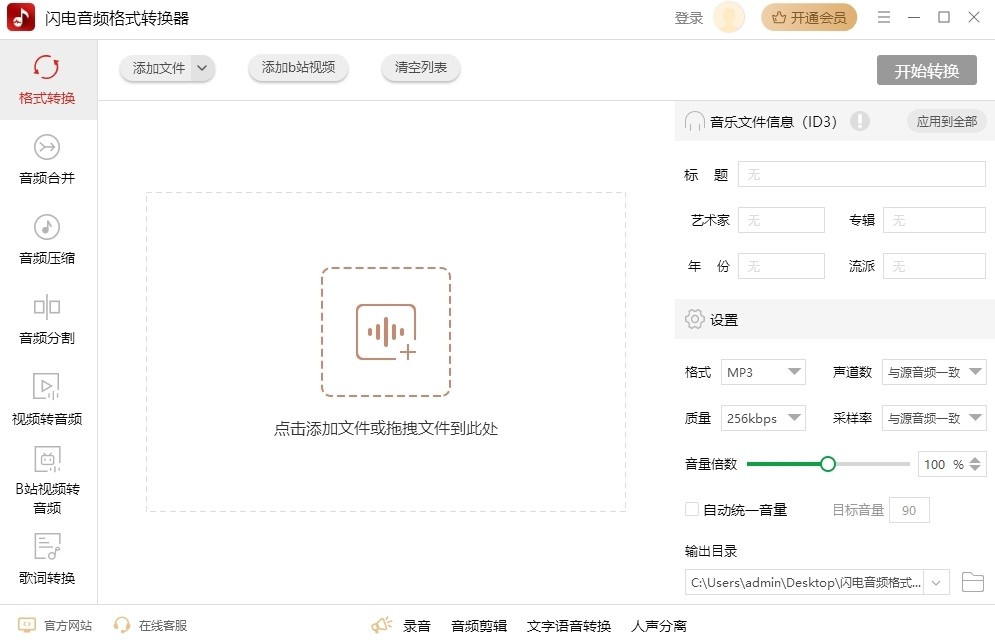This screenshot has height=641, width=995.
Task: Open the hamburger menu at top right
Action: [884, 17]
